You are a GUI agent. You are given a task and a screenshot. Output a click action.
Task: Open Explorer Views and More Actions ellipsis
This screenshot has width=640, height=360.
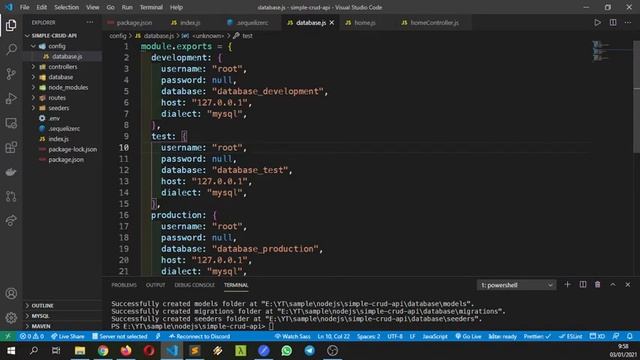pyautogui.click(x=89, y=22)
